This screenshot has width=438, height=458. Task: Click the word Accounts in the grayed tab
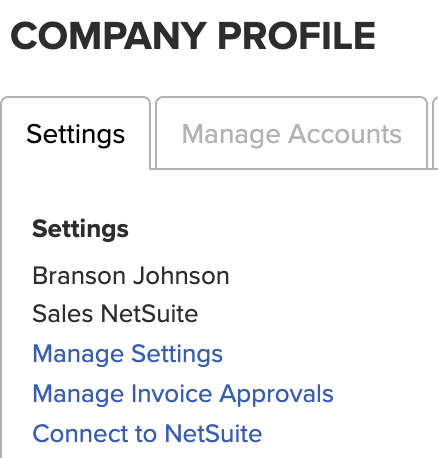tap(345, 134)
